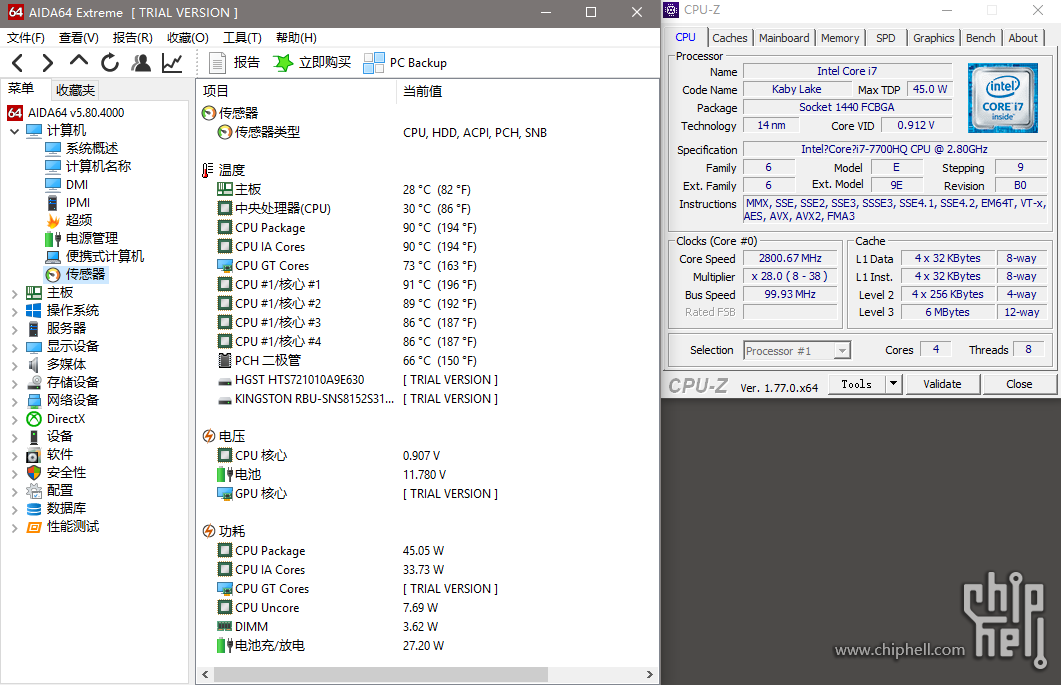Select the HGST HTS721010A9E630 row
1061x685 pixels.
pyautogui.click(x=358, y=380)
